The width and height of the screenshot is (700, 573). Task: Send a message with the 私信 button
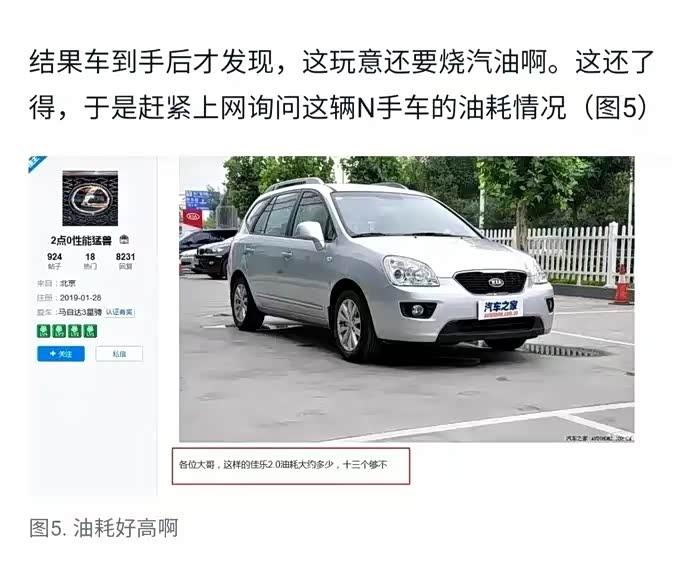coord(119,354)
